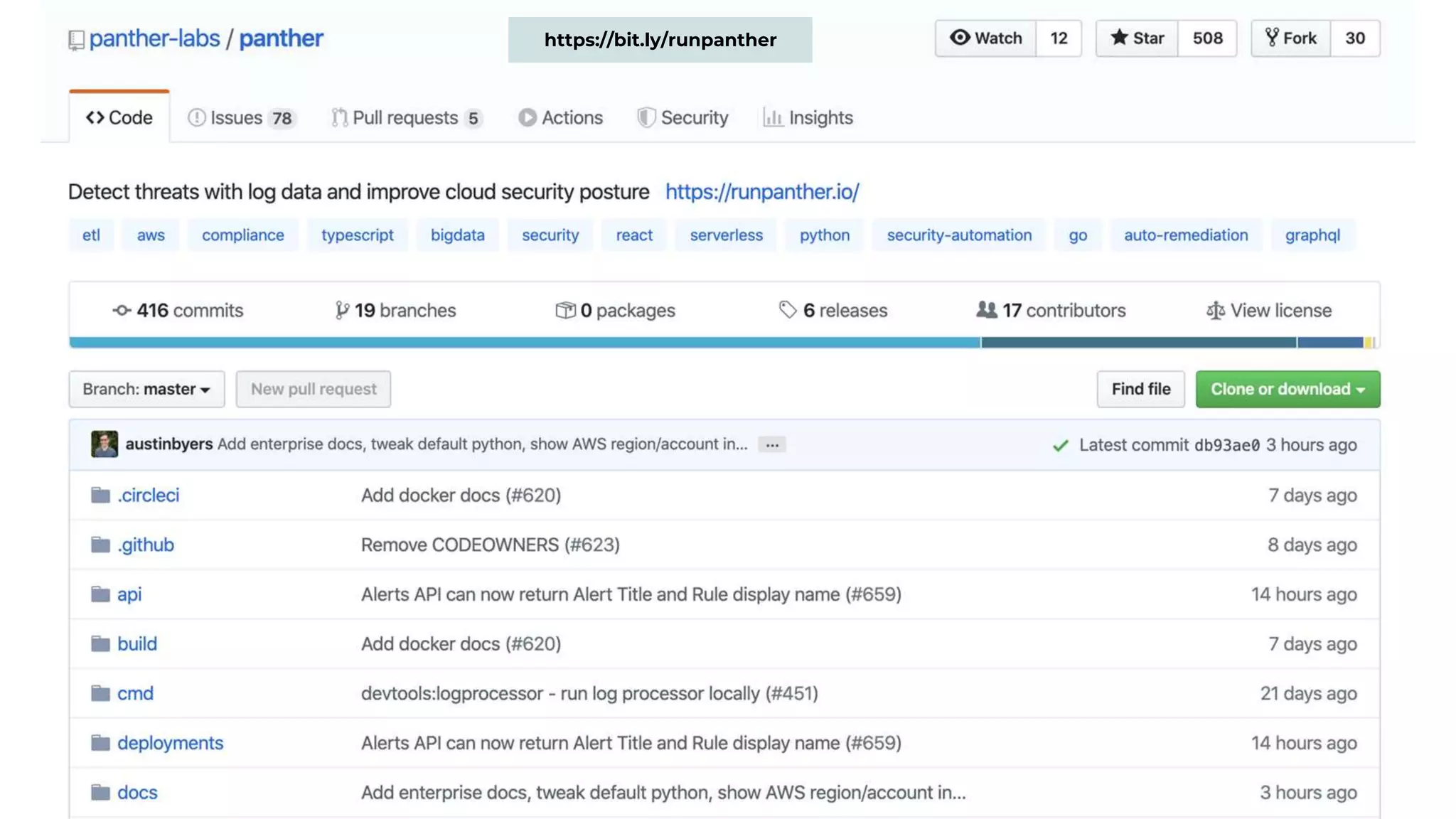Click the scale icon beside View license

(x=1215, y=311)
